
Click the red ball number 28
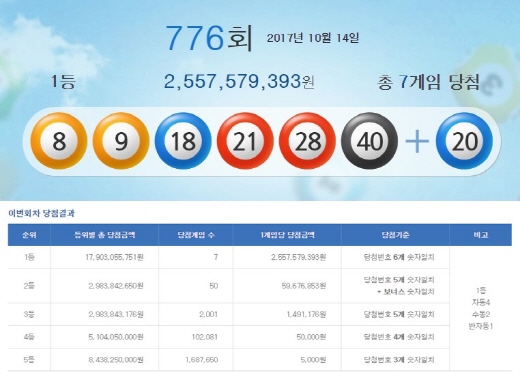(307, 141)
